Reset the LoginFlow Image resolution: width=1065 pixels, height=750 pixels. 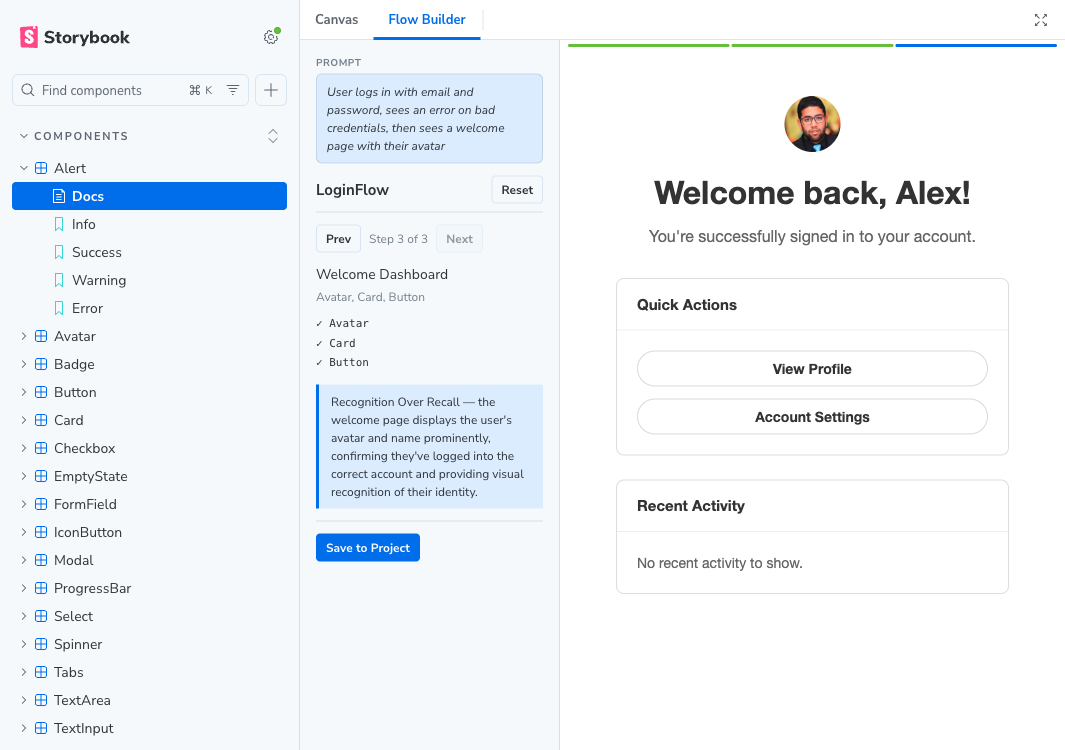tap(517, 190)
